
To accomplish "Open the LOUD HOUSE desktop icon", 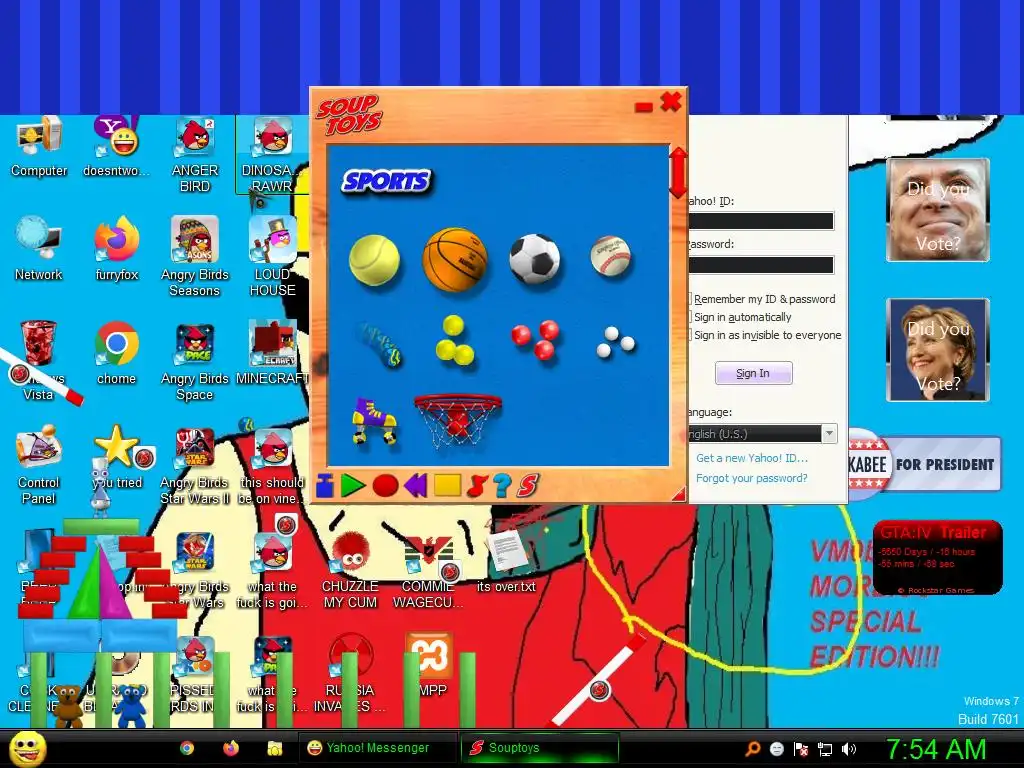I will click(272, 257).
